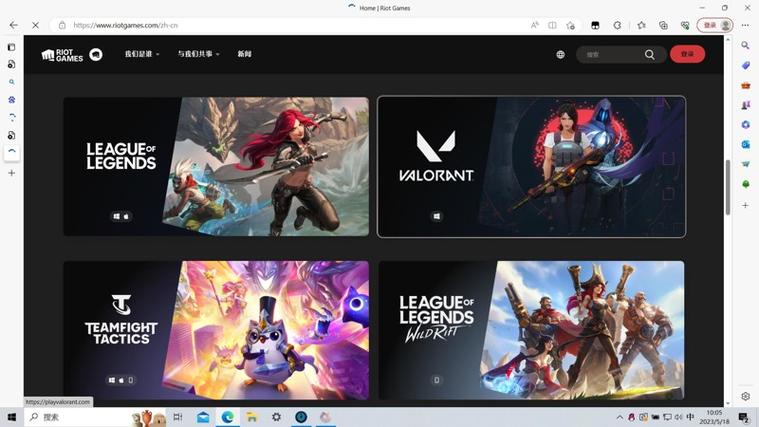The height and width of the screenshot is (427, 759).
Task: Open the notification center icon
Action: coord(744,417)
